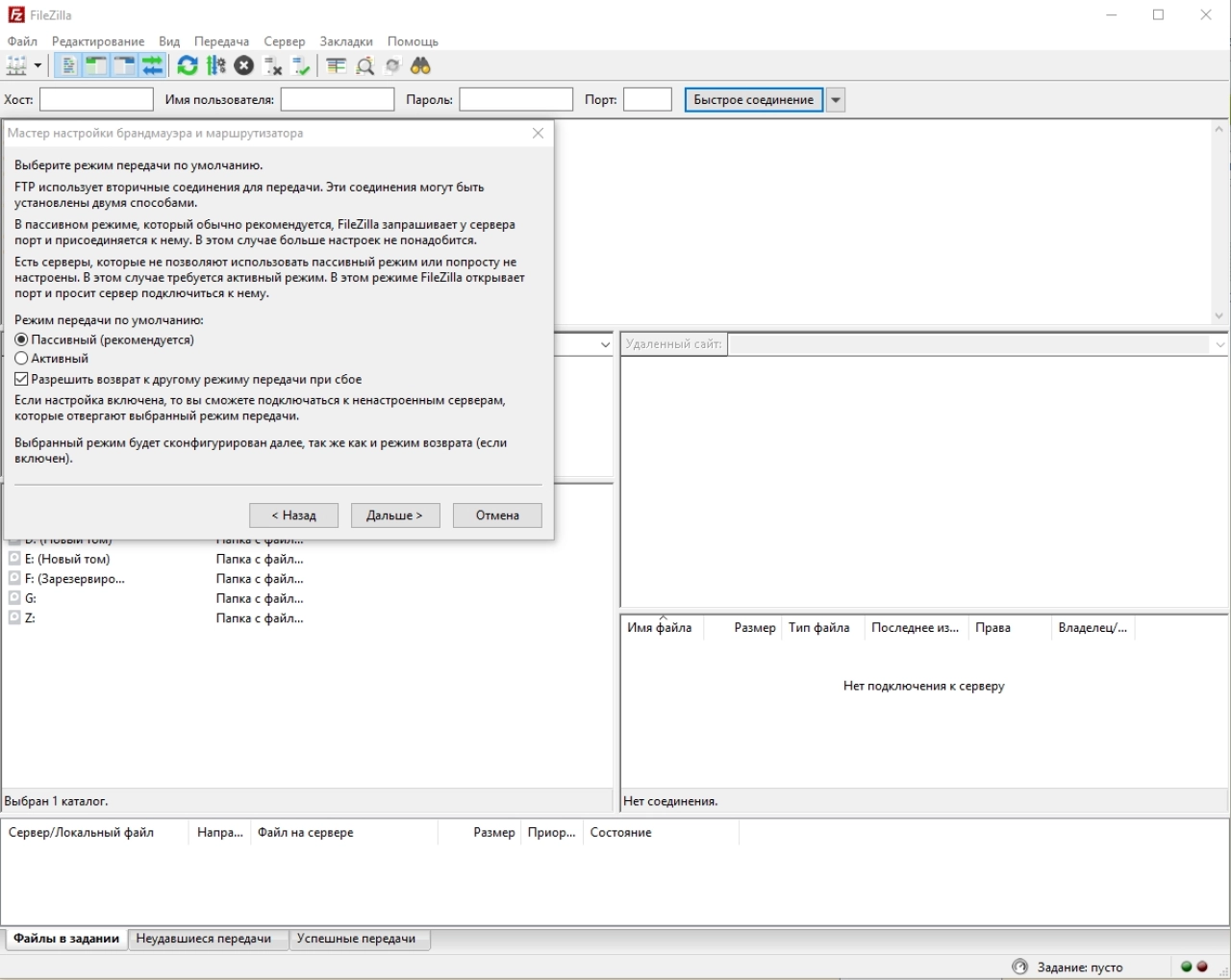The width and height of the screenshot is (1231, 980).
Task: Click the red activity indicator light
Action: click(1202, 967)
